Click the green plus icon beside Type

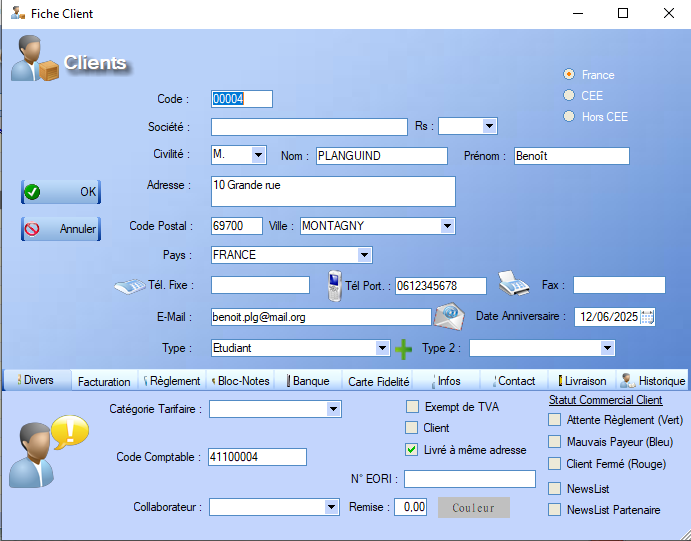click(x=403, y=348)
